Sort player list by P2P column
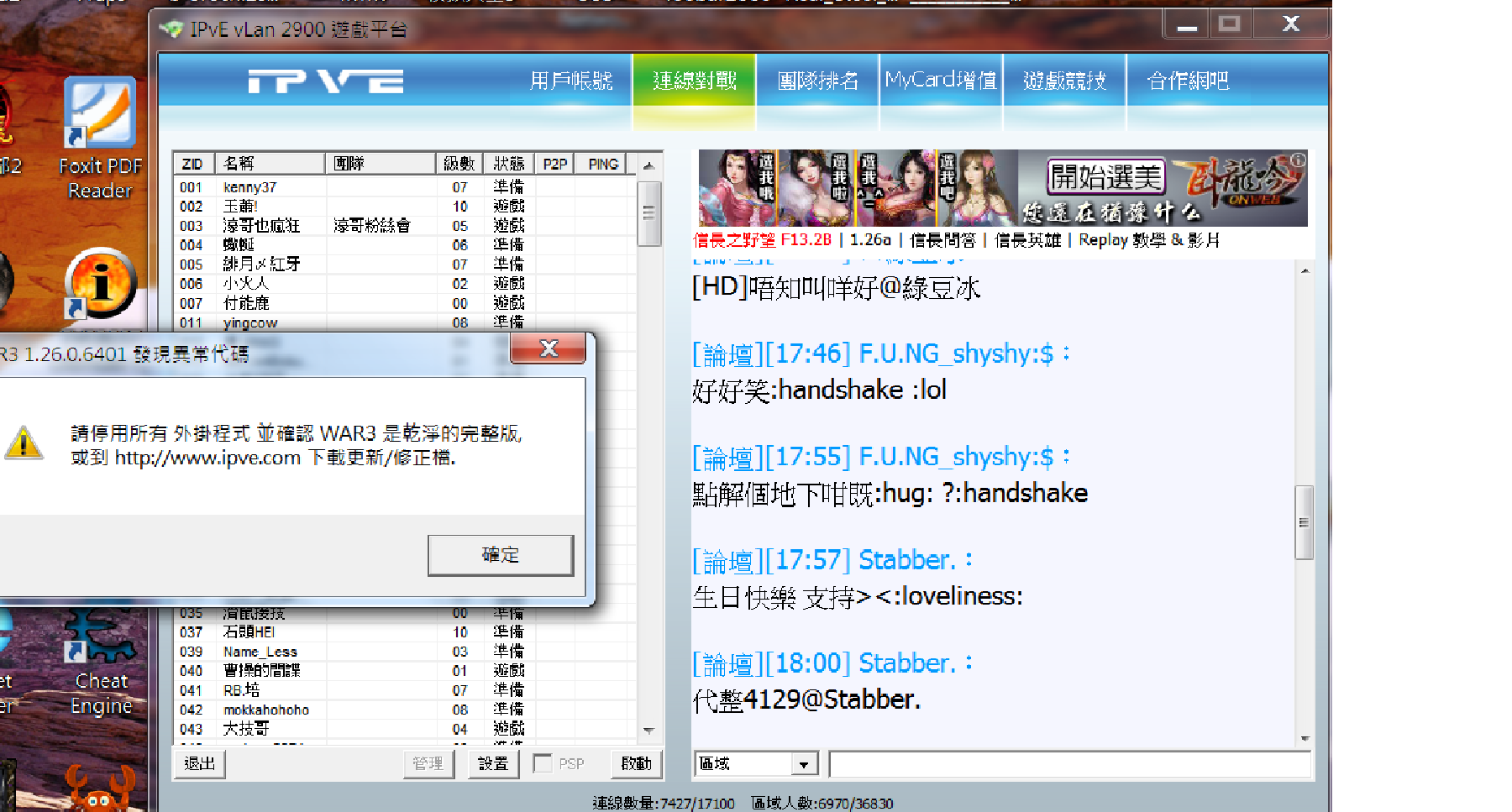 554,164
